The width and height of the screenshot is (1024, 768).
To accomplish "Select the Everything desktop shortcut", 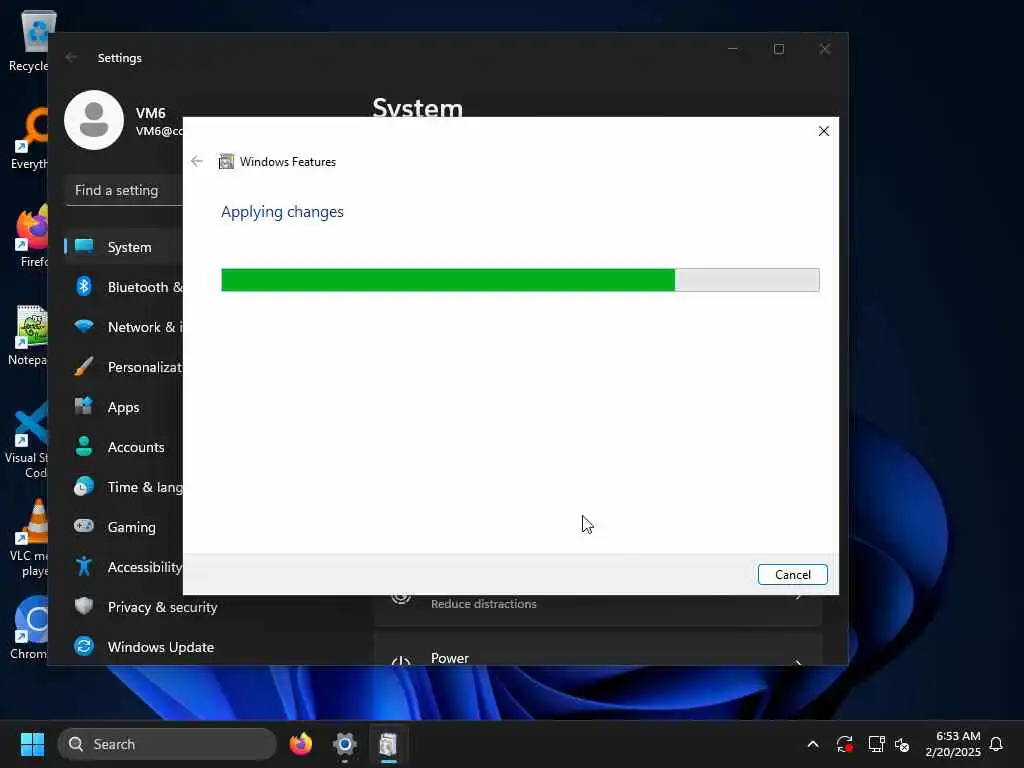I will [x=28, y=138].
